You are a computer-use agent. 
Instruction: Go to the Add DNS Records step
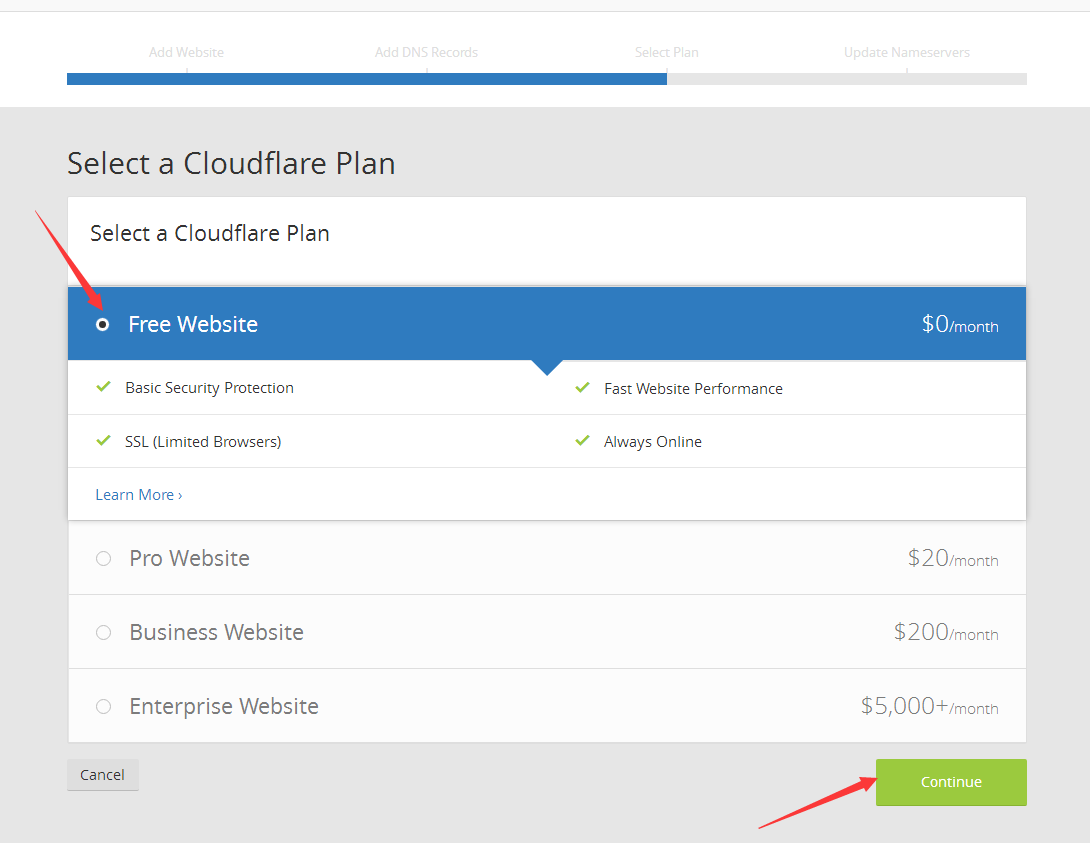[426, 52]
